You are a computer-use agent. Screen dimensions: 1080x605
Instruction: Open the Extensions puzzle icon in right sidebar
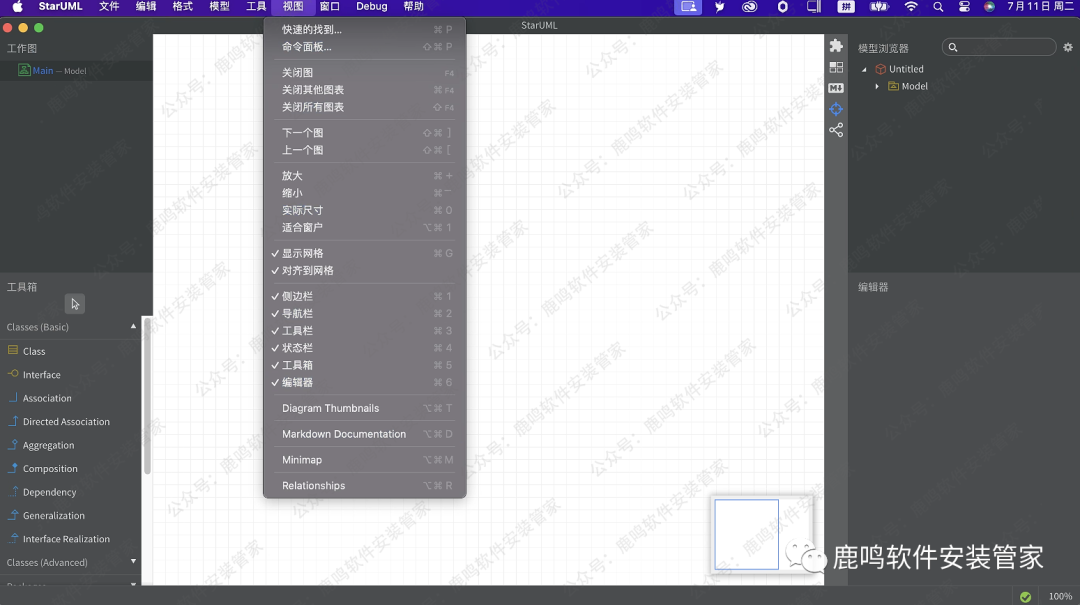tap(835, 45)
